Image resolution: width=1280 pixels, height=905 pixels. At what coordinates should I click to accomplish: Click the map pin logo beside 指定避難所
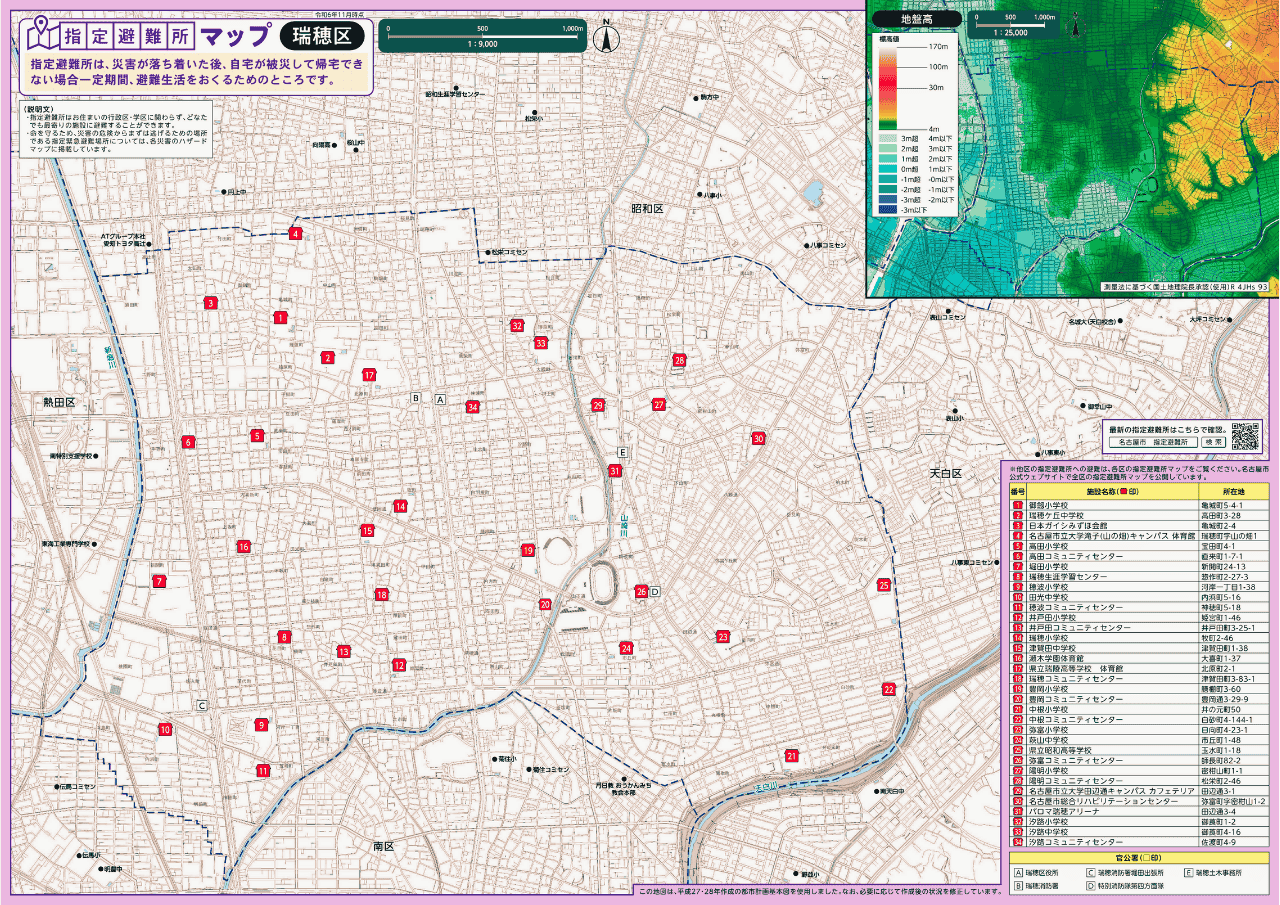coord(41,37)
